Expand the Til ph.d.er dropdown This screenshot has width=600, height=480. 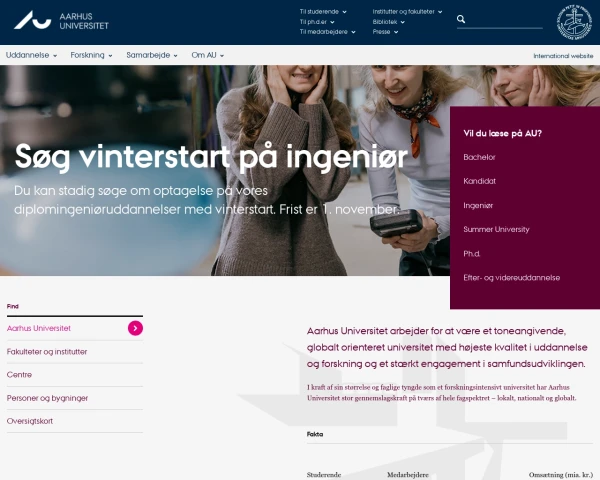(317, 22)
